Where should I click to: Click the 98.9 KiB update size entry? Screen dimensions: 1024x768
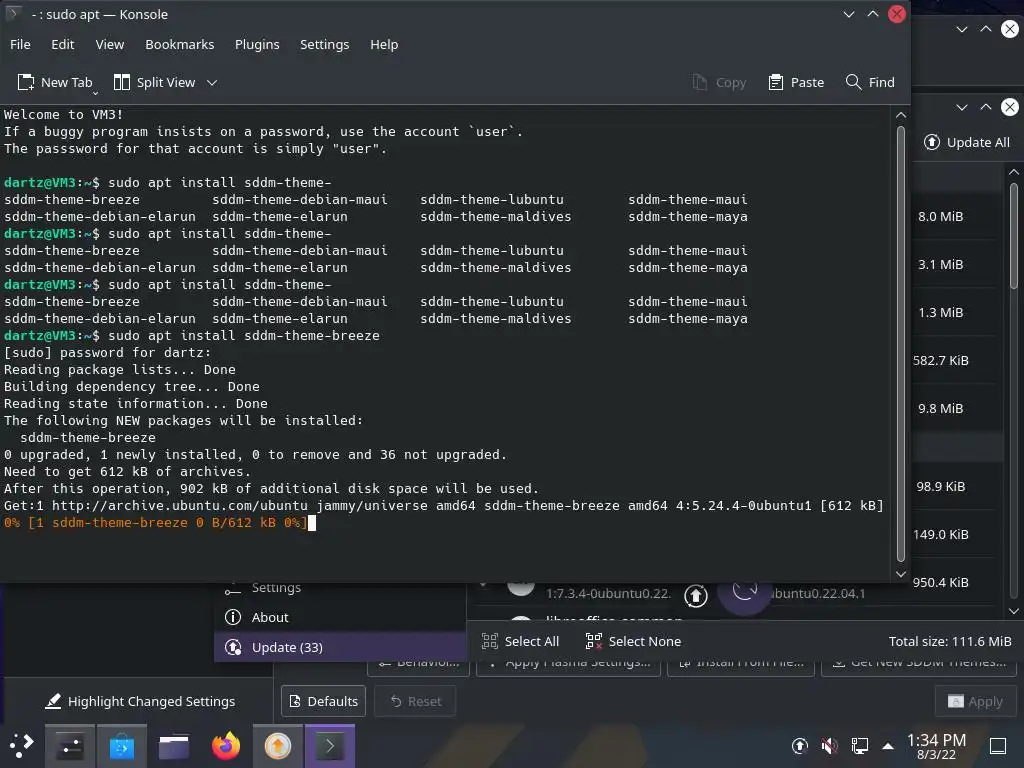coord(940,487)
